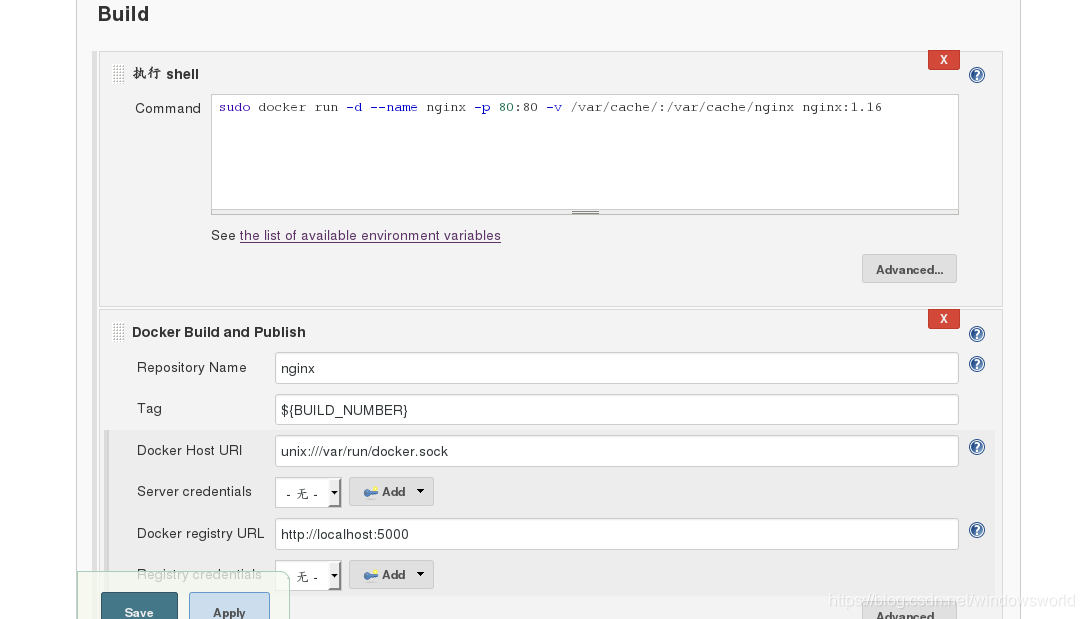Click the 'Docker Host URI' label
The width and height of the screenshot is (1084, 619).
coord(189,450)
